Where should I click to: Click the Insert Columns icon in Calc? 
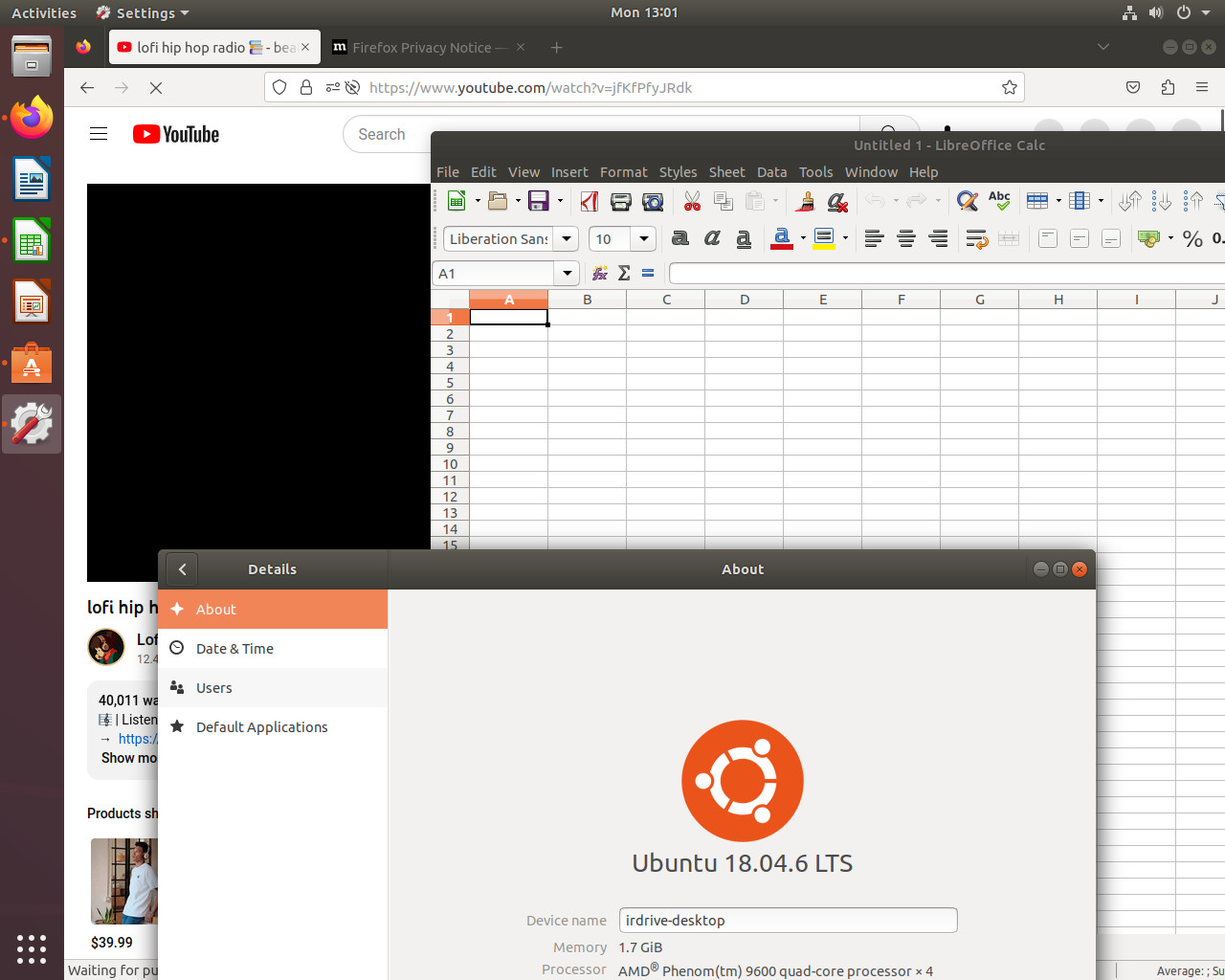click(1080, 201)
